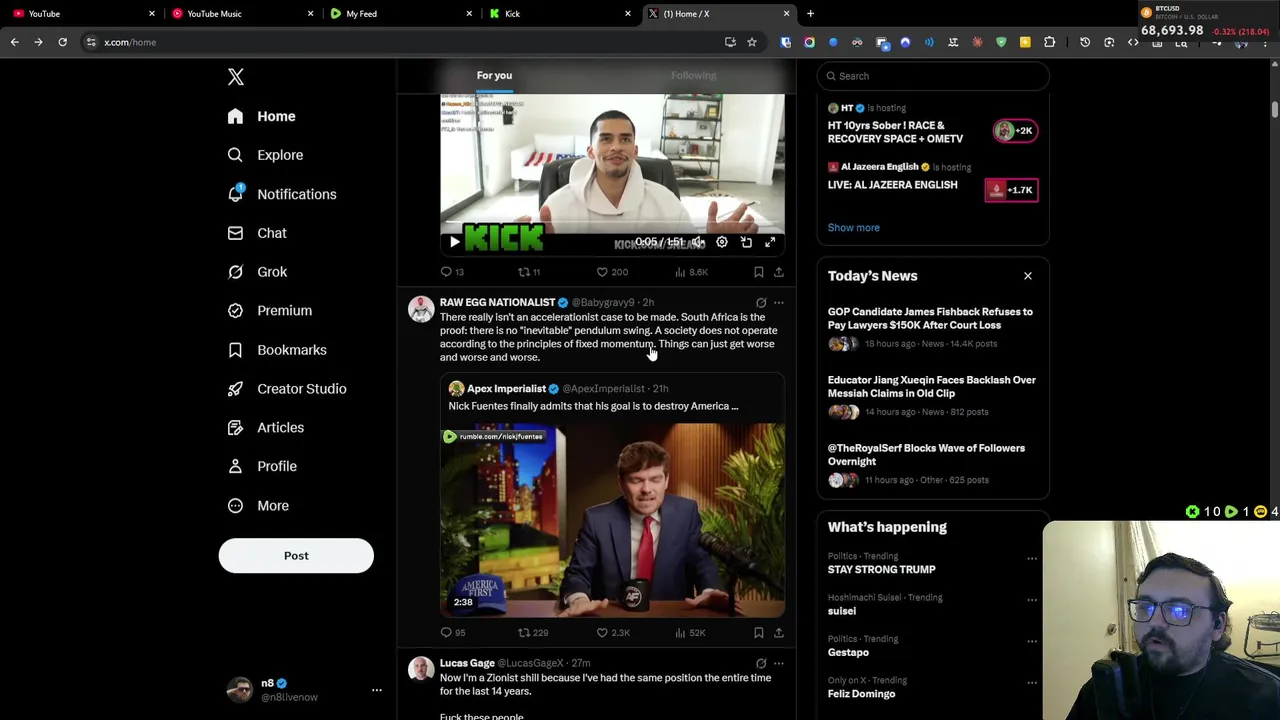Like RAW EGG post (2.3K)
The height and width of the screenshot is (720, 1280).
click(613, 633)
